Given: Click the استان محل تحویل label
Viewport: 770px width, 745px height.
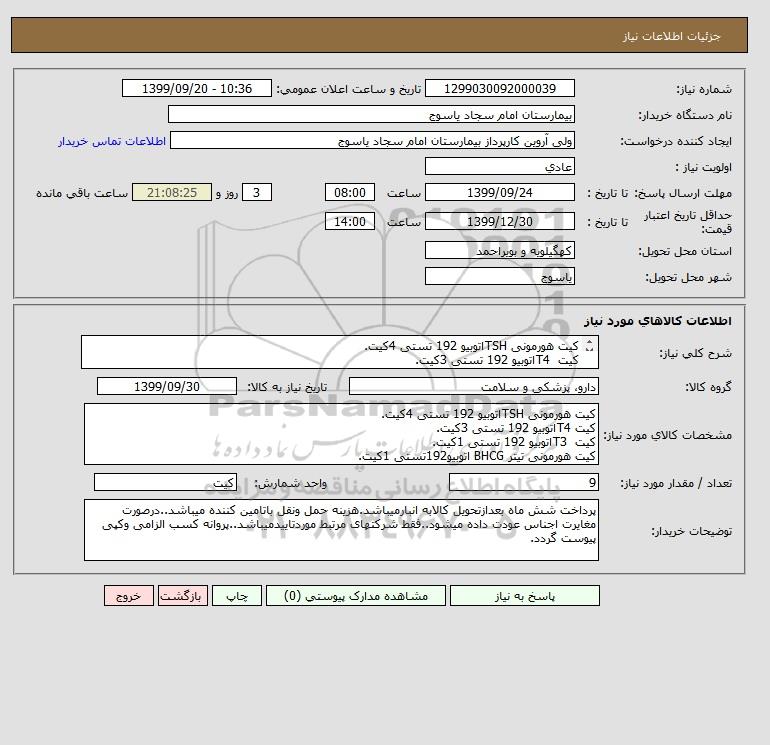Looking at the screenshot, I should (685, 251).
